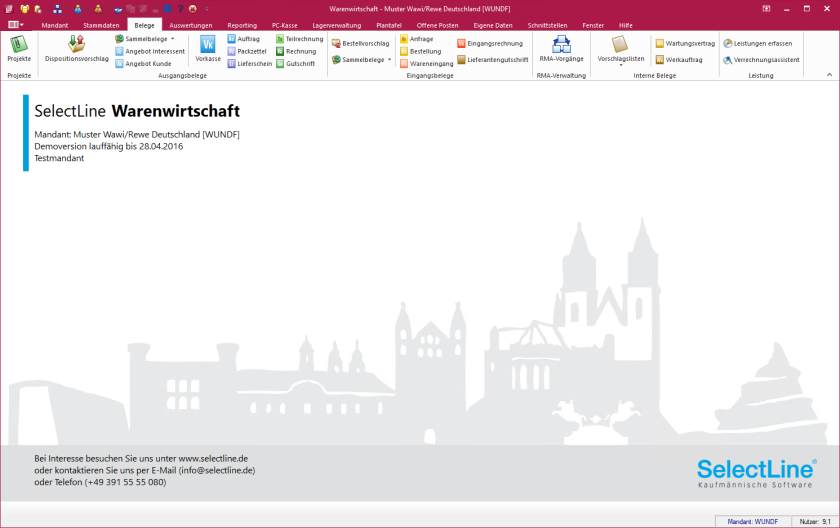Switch to the Lagerverwaltung tab
The height and width of the screenshot is (528, 840).
click(x=336, y=25)
